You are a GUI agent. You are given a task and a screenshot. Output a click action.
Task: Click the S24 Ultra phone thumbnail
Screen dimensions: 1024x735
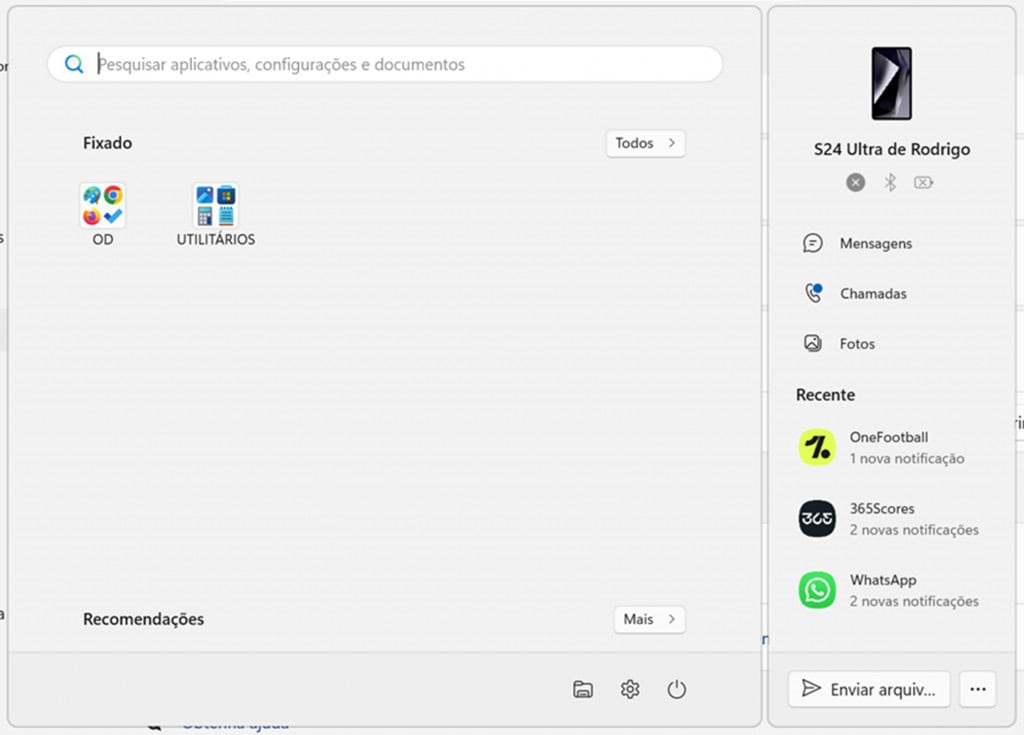click(891, 83)
